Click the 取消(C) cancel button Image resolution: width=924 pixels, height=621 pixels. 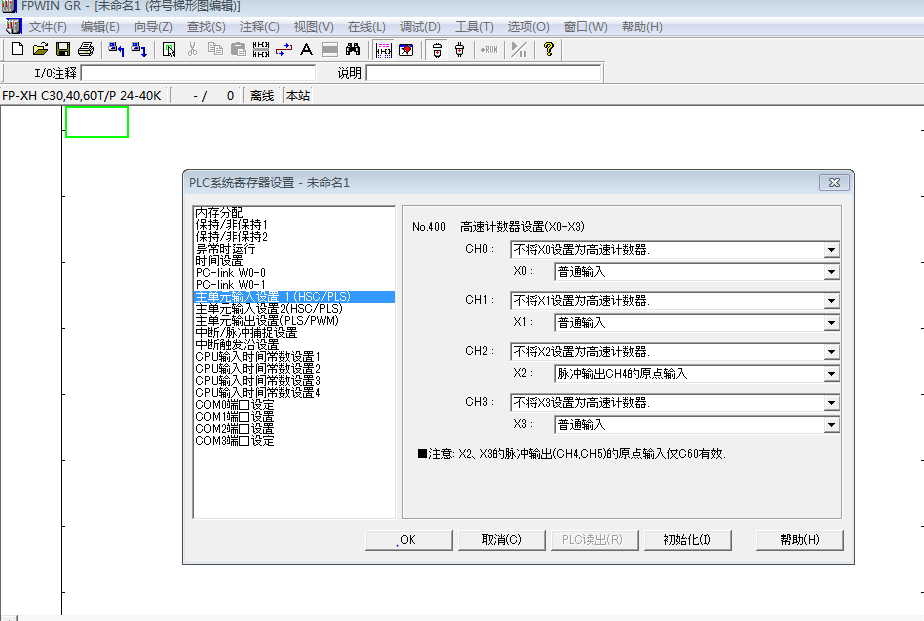coord(501,540)
